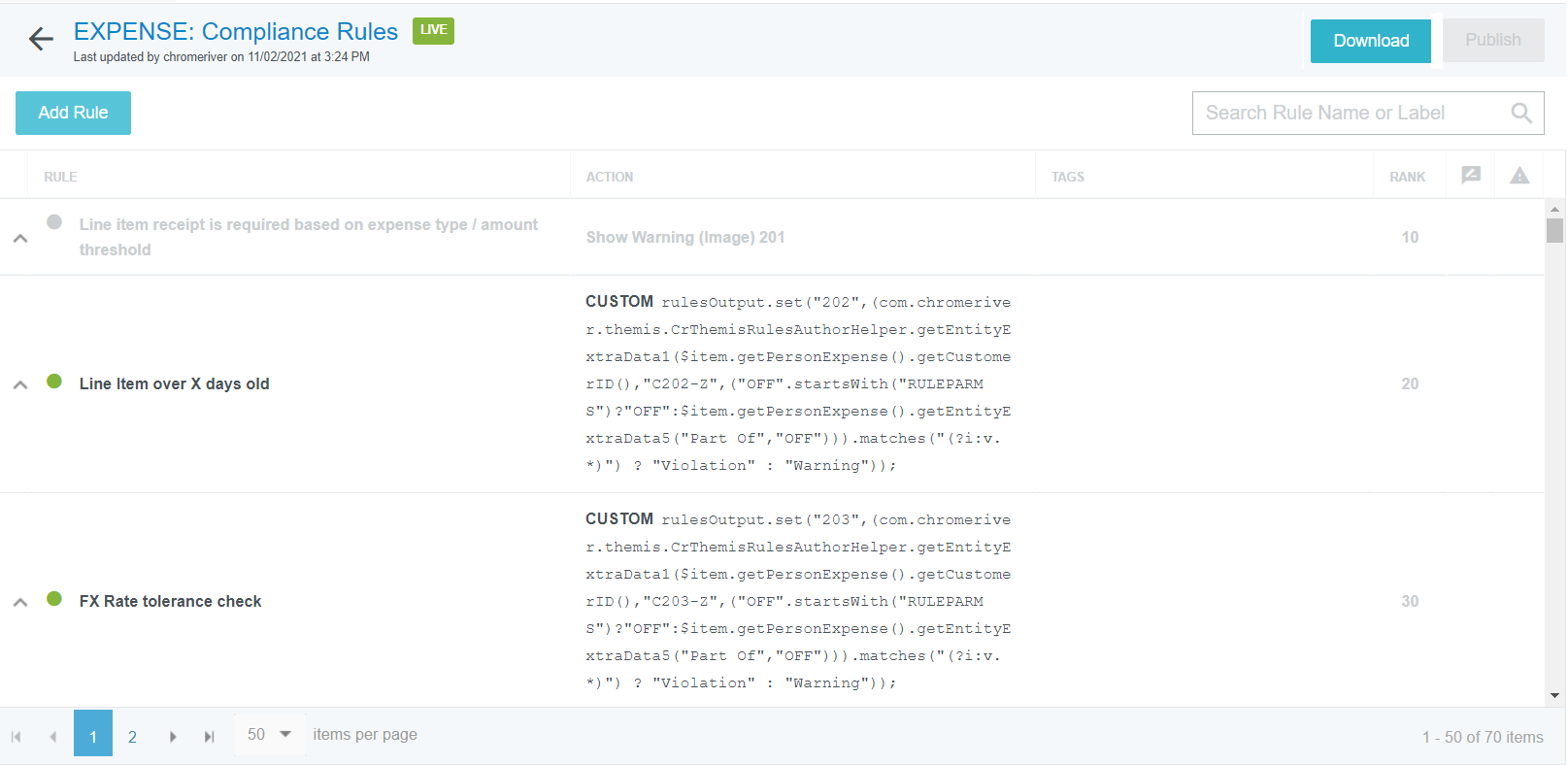Screen dimensions: 1568x765
Task: Jump to last page of rules
Action: 209,737
